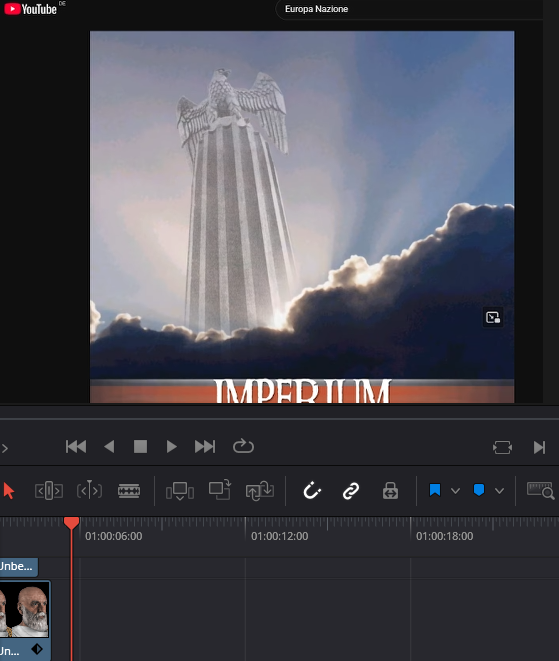The image size is (559, 661).
Task: Click the YouTube logo
Action: click(x=30, y=9)
